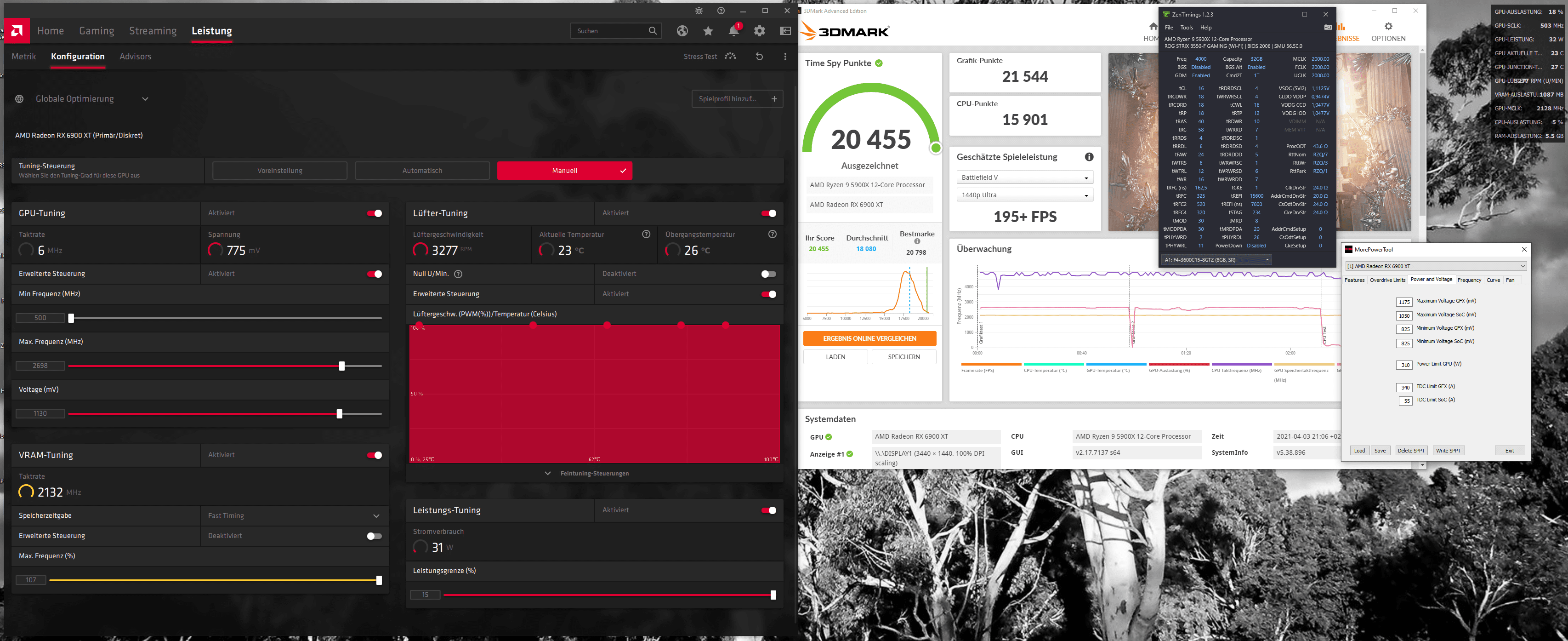This screenshot has height=641, width=1568.
Task: Select Manuell tuning mode
Action: point(564,171)
